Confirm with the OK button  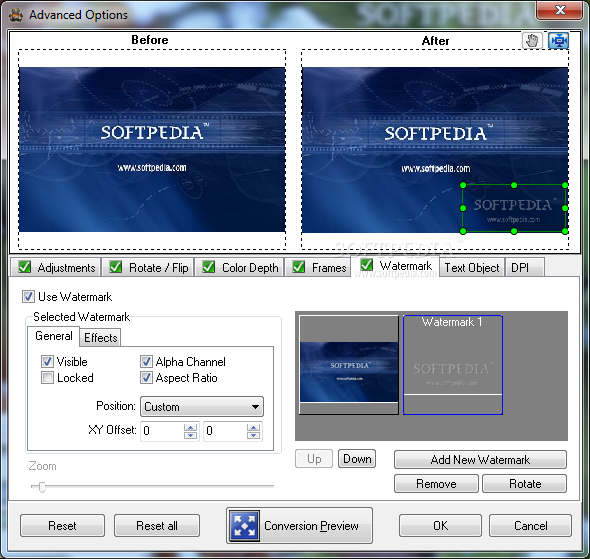[440, 526]
